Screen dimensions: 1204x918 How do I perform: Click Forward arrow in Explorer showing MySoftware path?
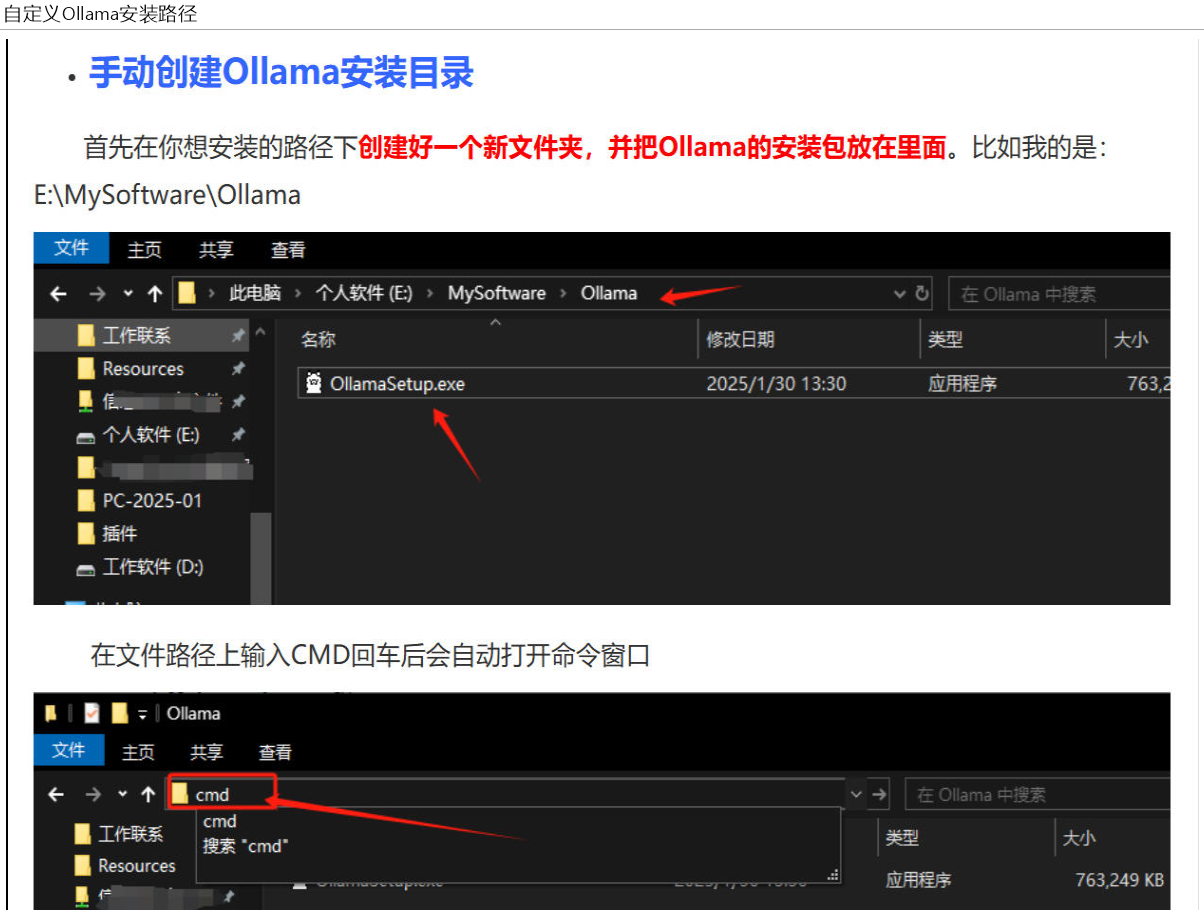coord(96,294)
